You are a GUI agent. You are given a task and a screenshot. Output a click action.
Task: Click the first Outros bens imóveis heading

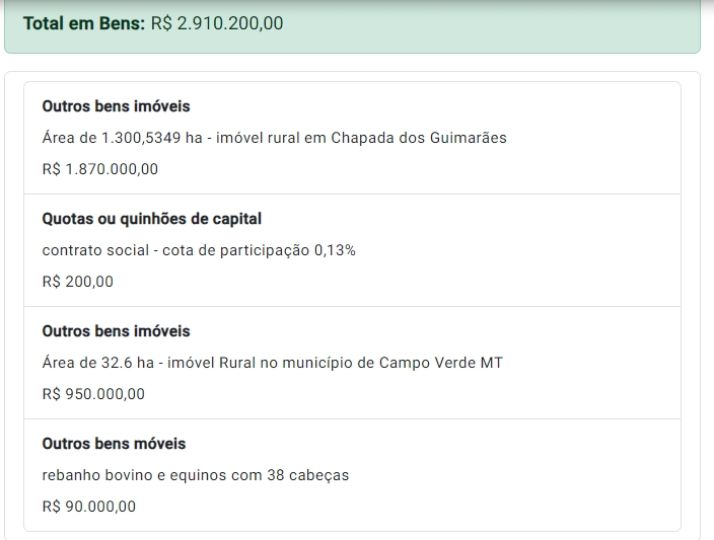click(116, 106)
